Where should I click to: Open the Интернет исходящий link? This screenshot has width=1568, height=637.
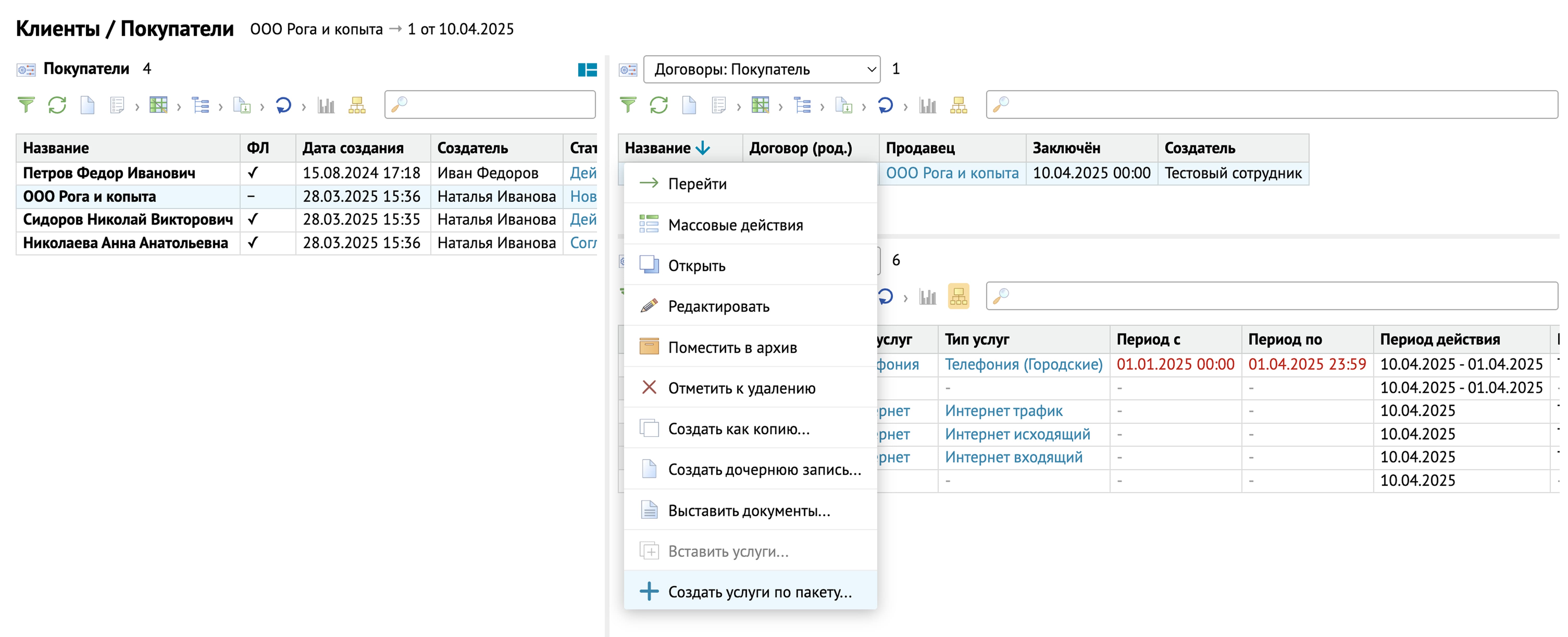(1017, 434)
